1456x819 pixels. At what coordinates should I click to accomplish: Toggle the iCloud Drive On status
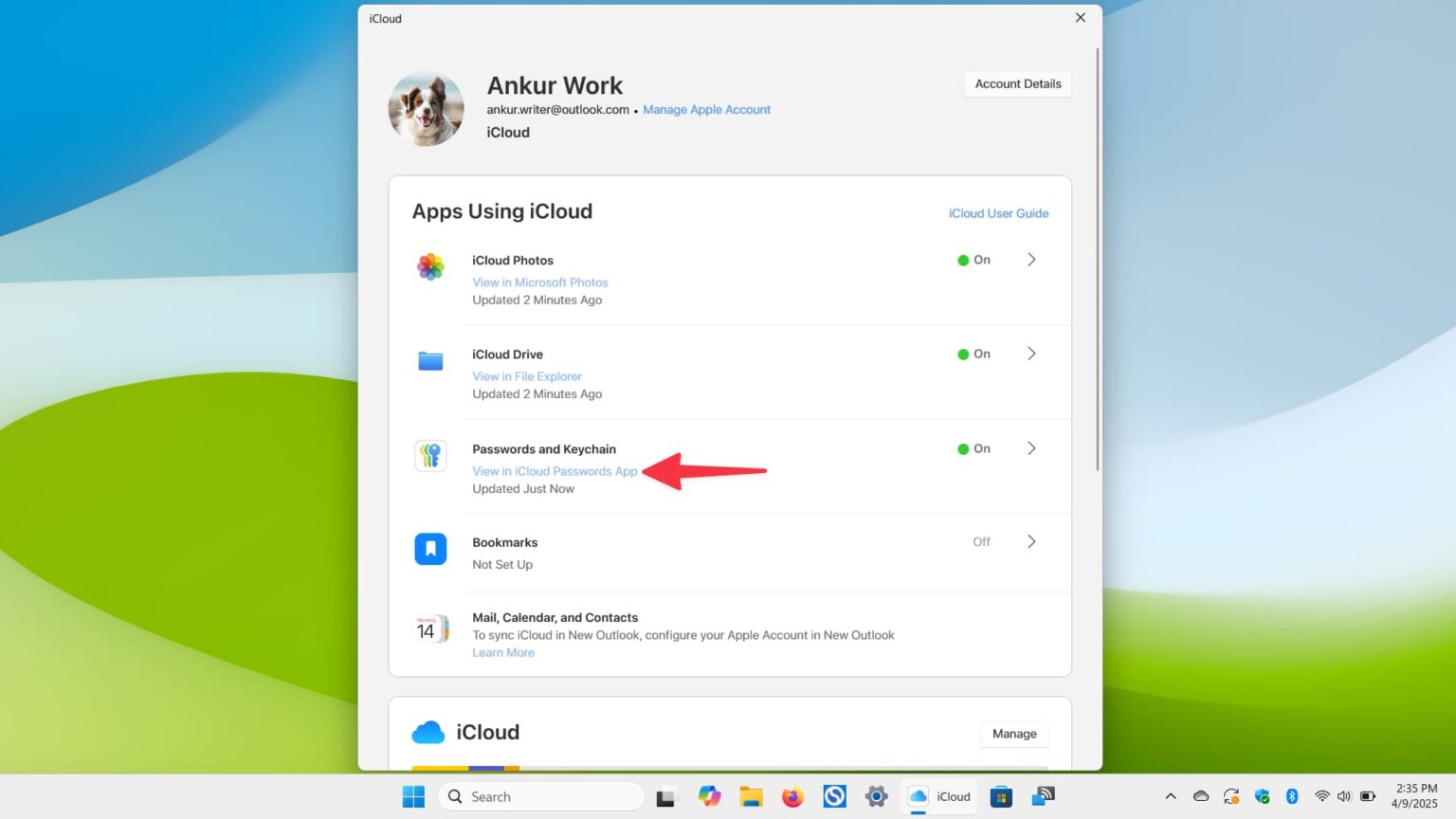pos(974,354)
